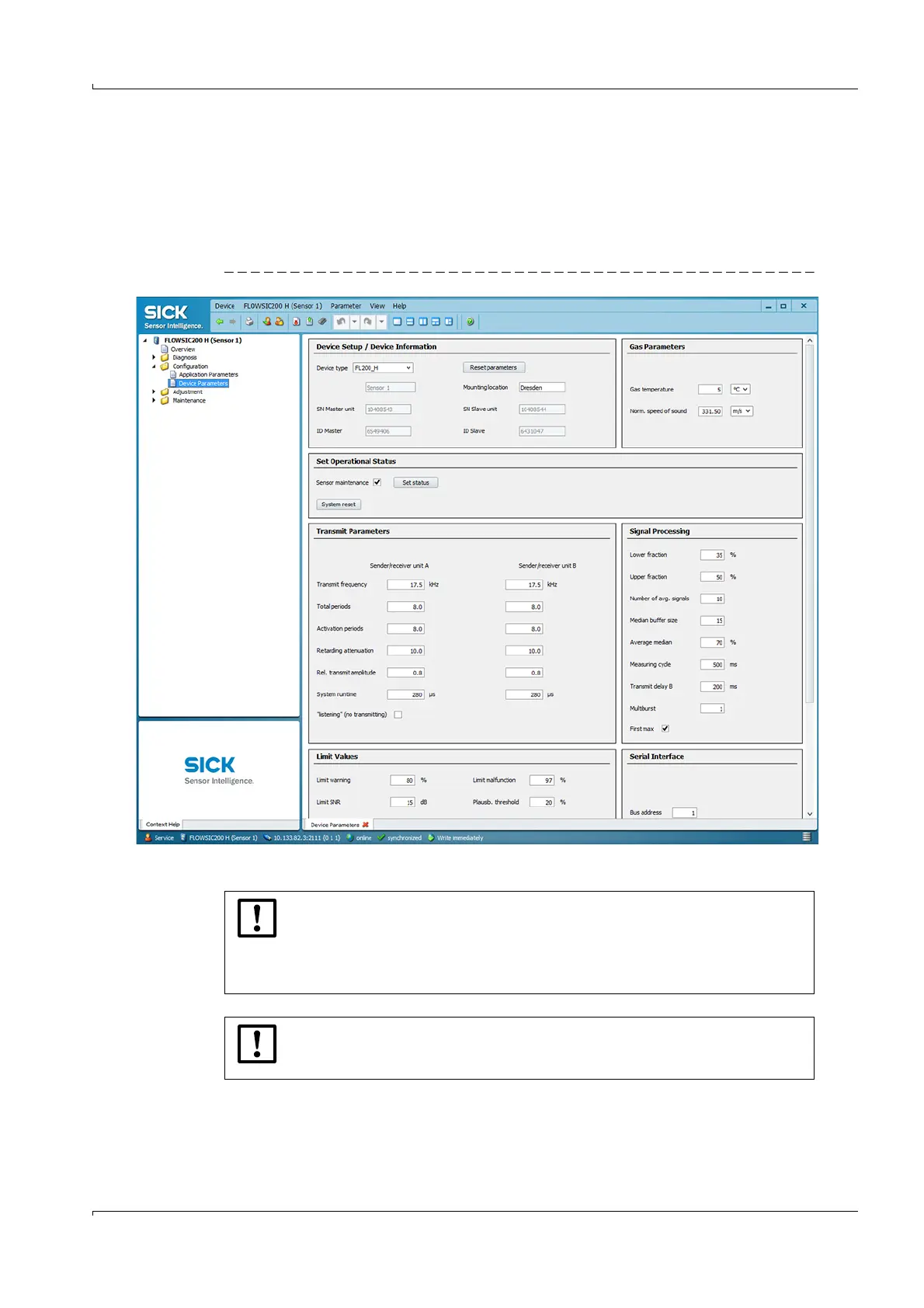This screenshot has width=924, height=1308.
Task: Open the Help menu
Action: pyautogui.click(x=399, y=306)
